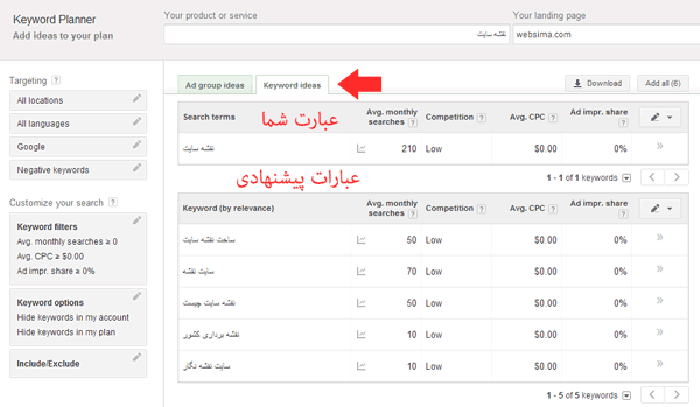Open Avg. monthly searches help in Keyword table
Image resolution: width=700 pixels, height=407 pixels.
[413, 214]
